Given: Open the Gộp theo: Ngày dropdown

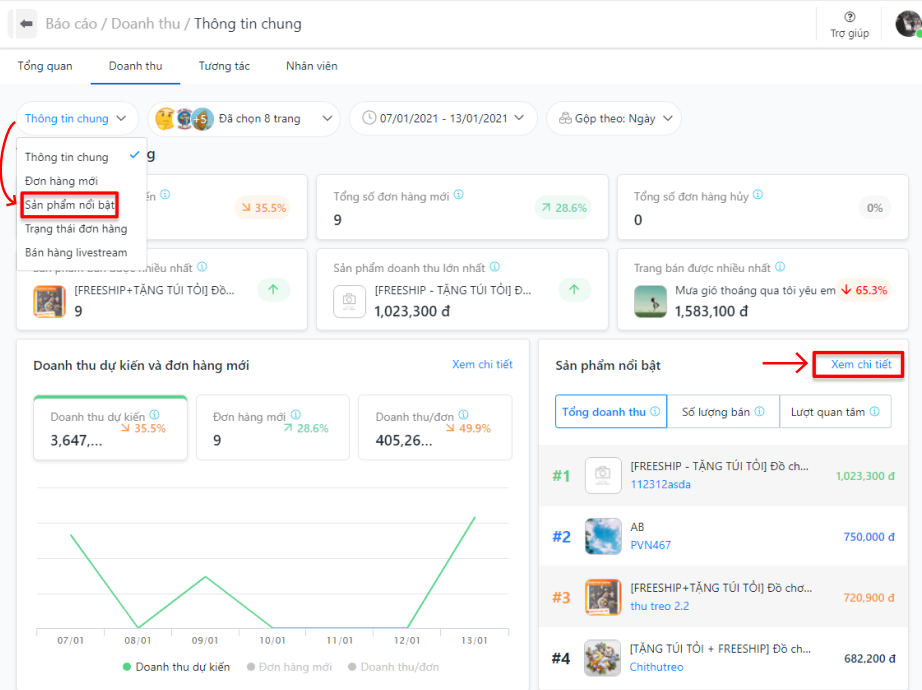Looking at the screenshot, I should click(614, 119).
